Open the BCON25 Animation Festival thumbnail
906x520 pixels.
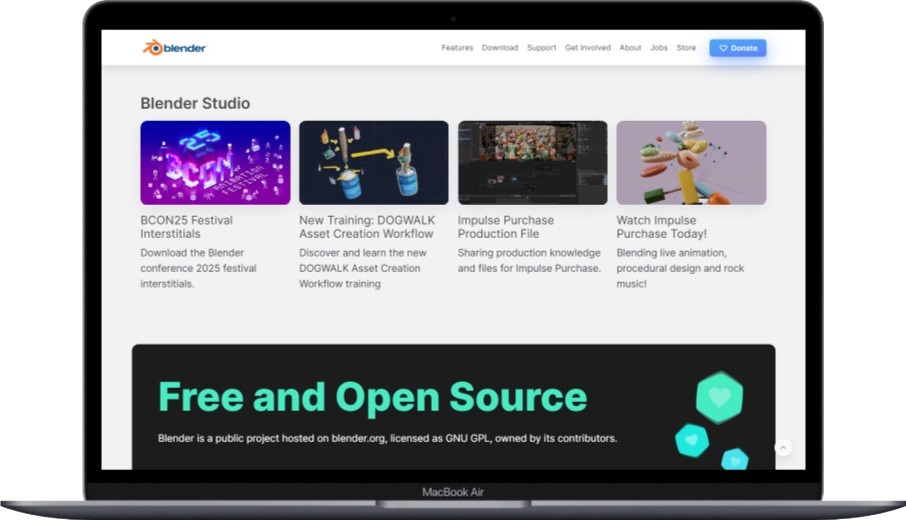(x=215, y=162)
